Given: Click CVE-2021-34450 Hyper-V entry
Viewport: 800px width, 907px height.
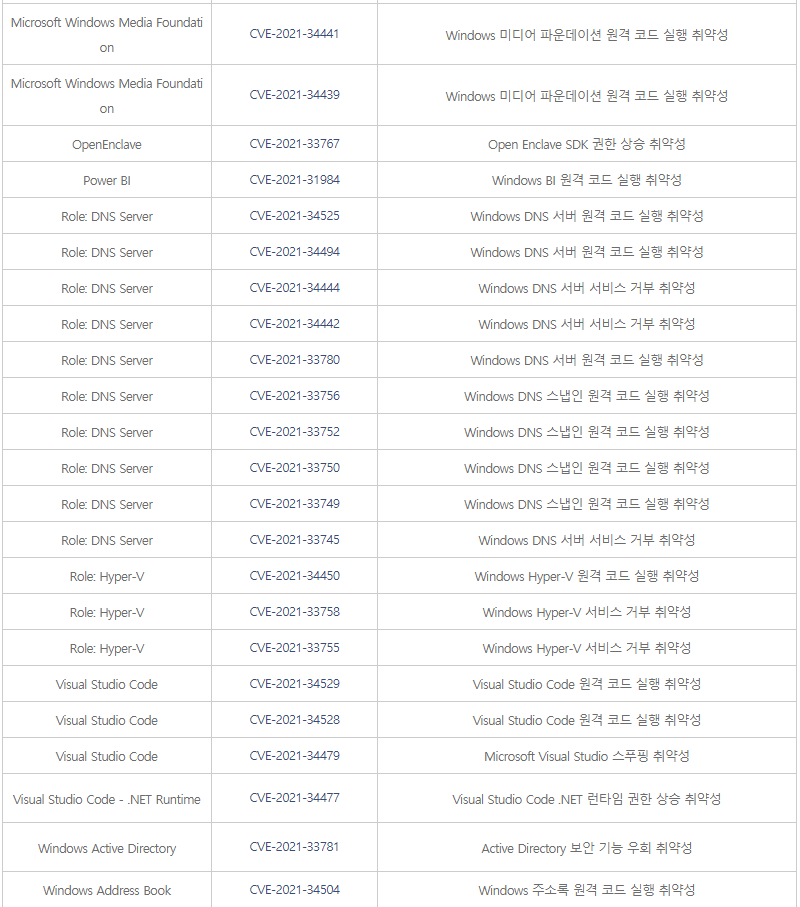Looking at the screenshot, I should point(294,576).
